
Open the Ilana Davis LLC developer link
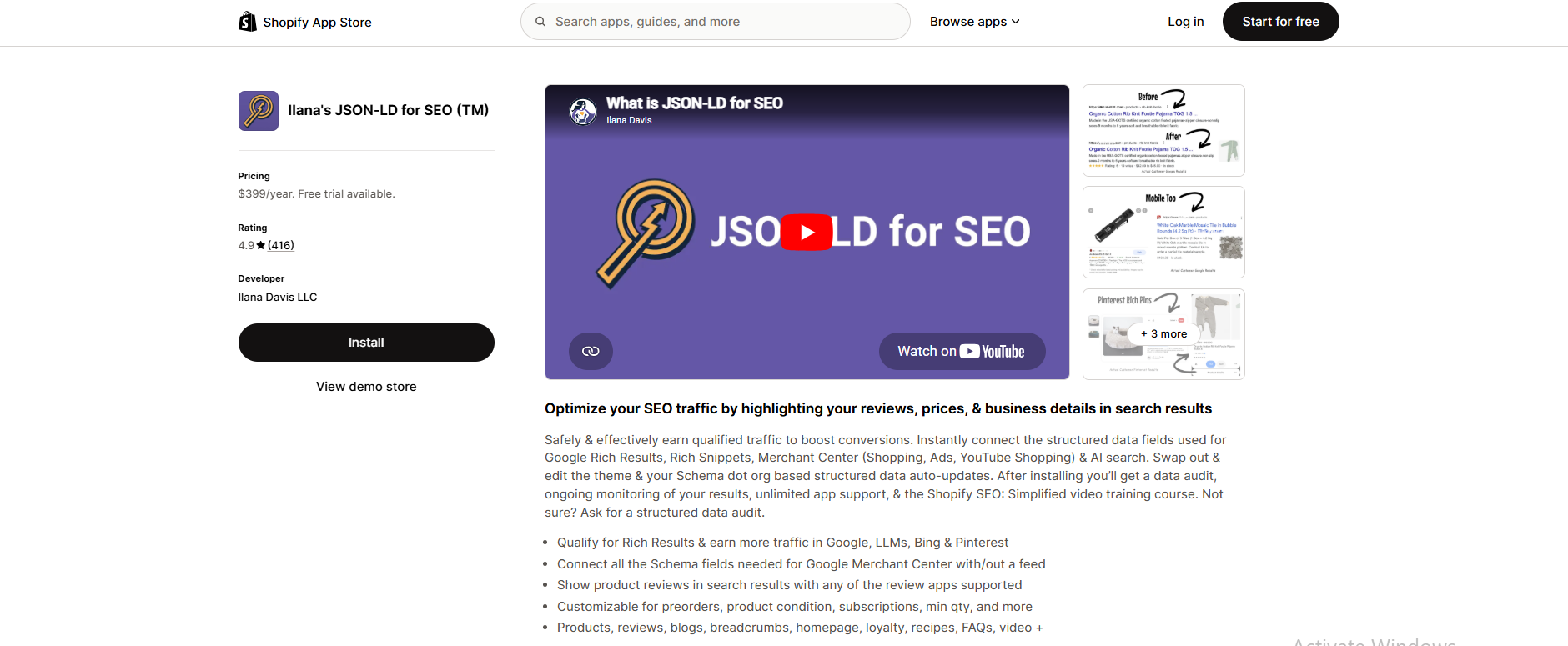[278, 298]
